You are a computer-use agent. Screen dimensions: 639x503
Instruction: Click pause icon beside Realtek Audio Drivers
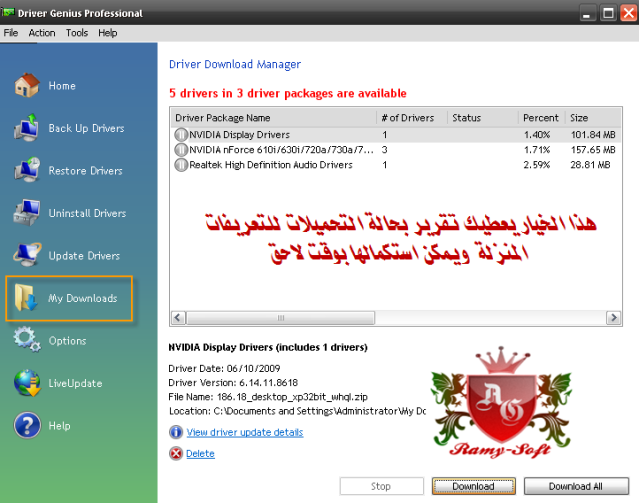181,165
